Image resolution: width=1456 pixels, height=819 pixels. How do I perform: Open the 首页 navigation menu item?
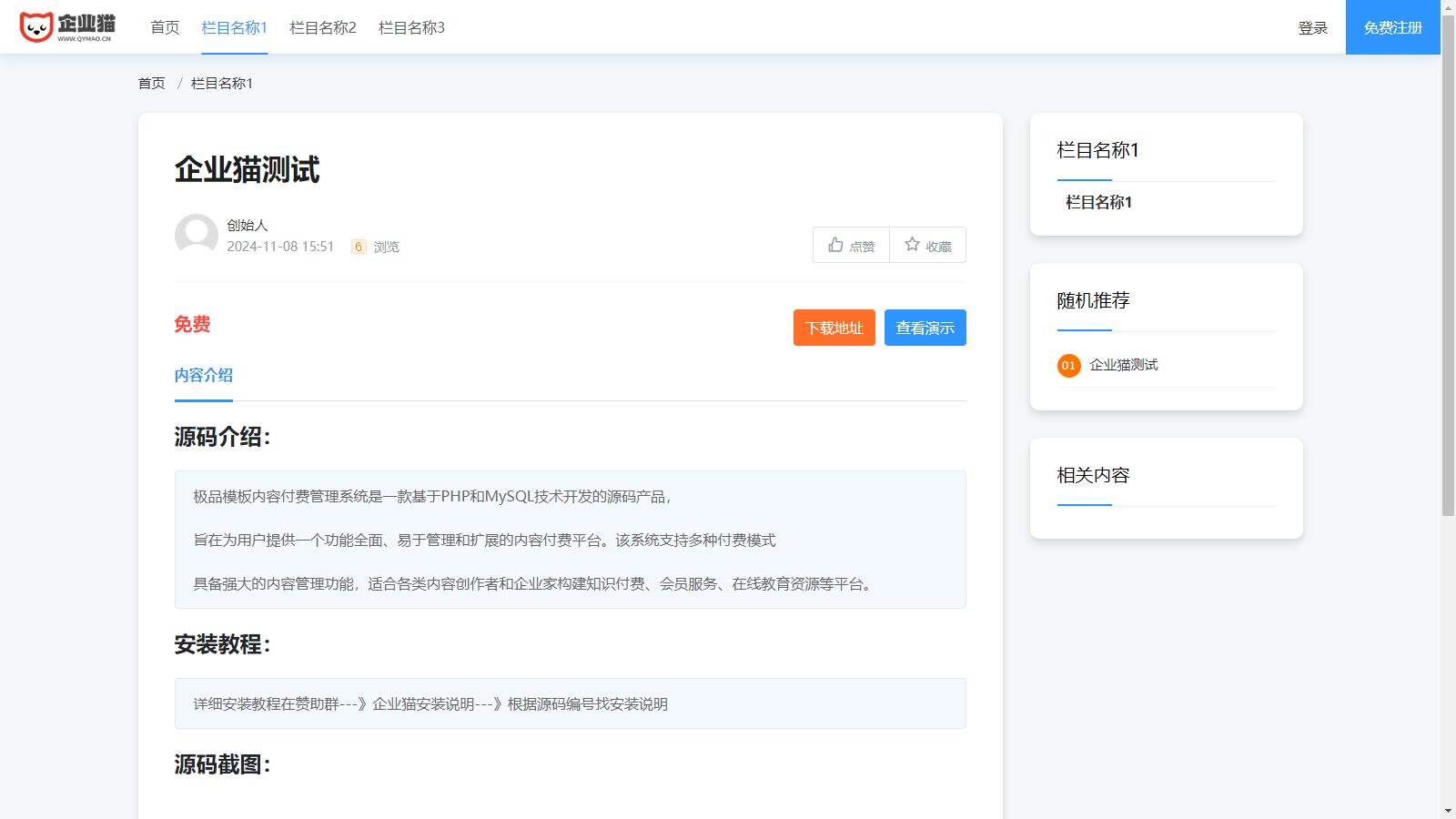click(165, 27)
